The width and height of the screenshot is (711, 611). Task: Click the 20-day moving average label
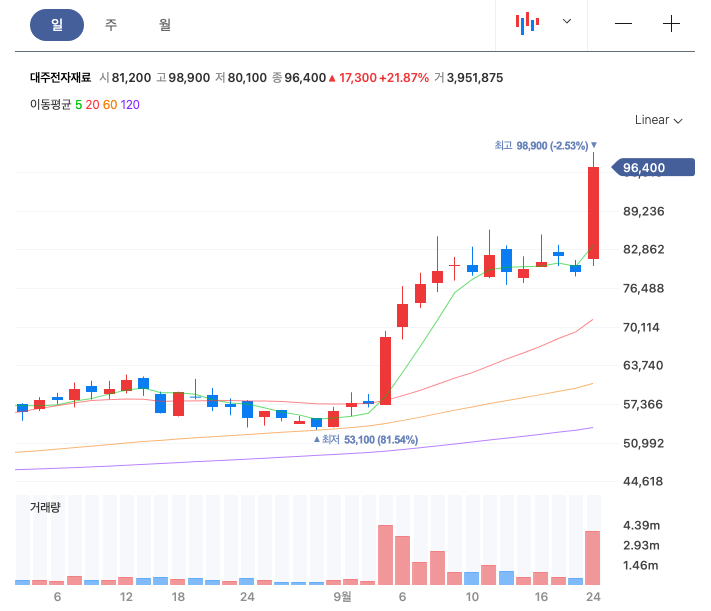[x=92, y=105]
